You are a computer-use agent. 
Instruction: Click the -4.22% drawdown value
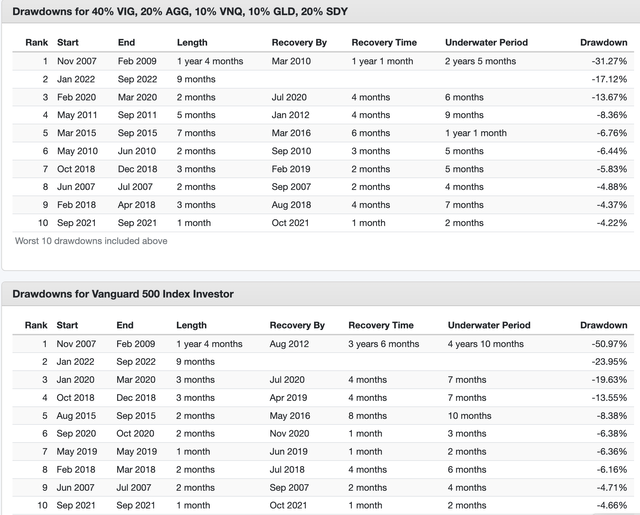click(611, 223)
